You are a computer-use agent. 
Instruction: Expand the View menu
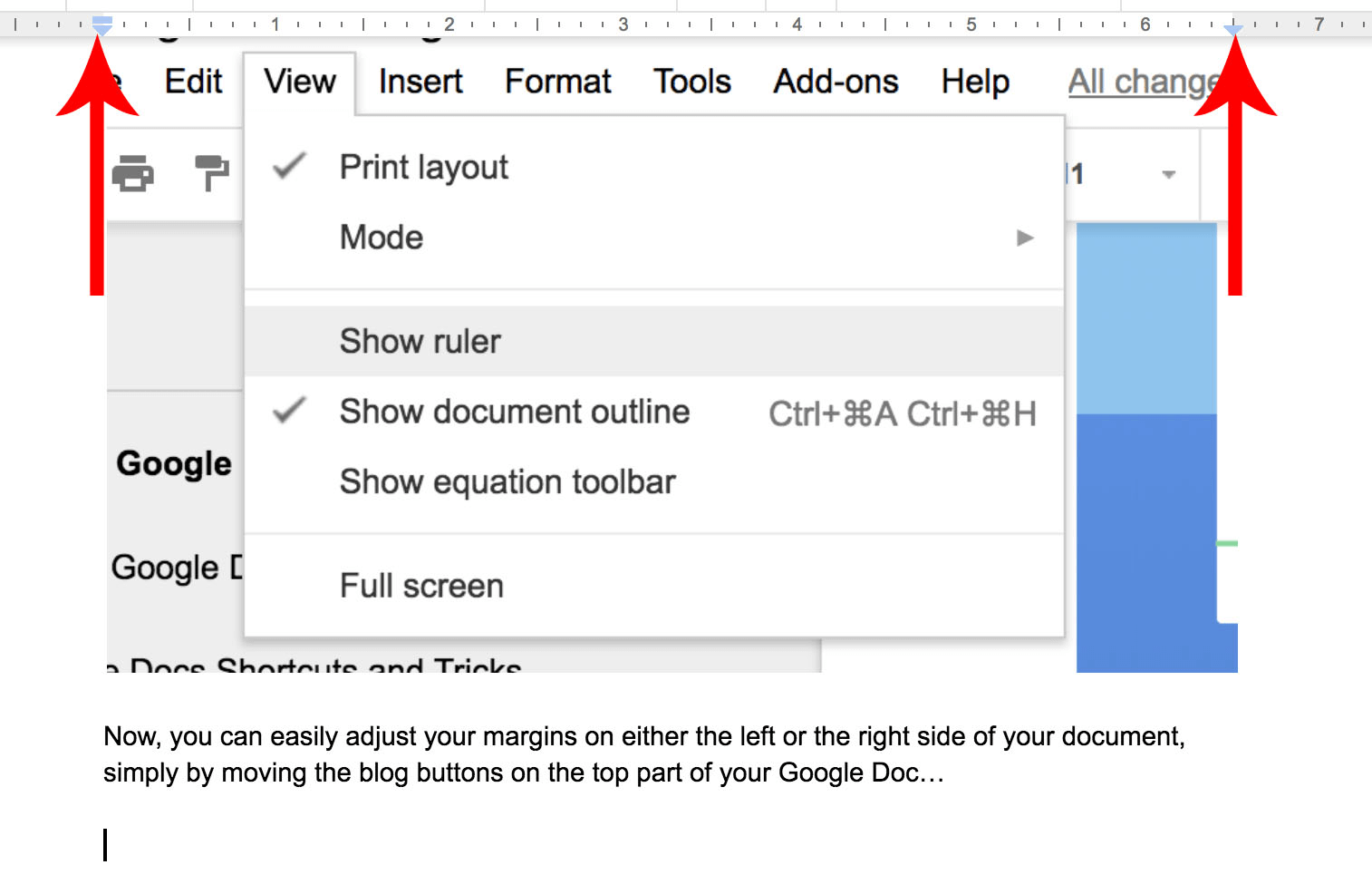point(299,82)
